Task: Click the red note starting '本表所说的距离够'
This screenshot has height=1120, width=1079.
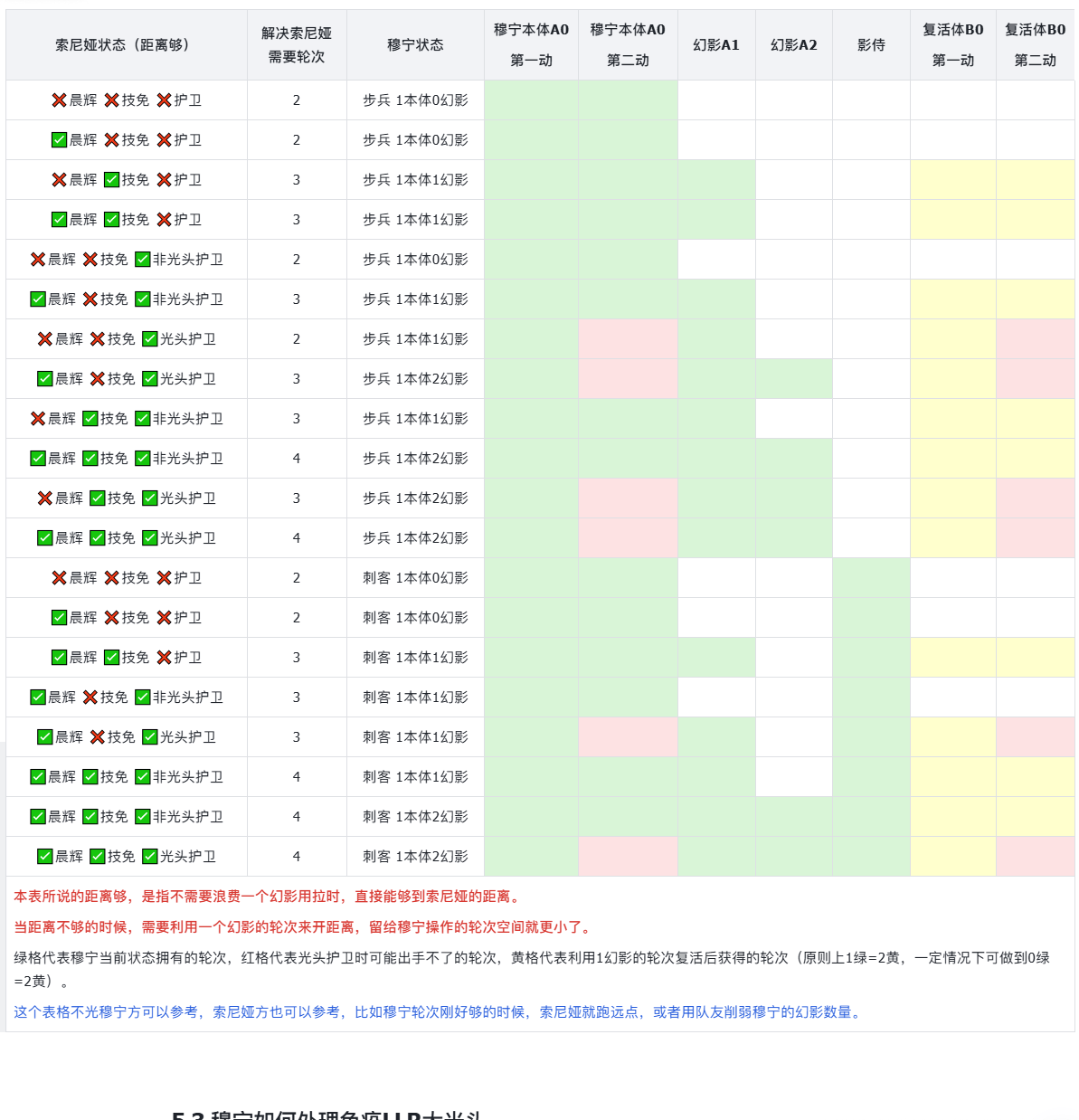Action: [x=269, y=897]
